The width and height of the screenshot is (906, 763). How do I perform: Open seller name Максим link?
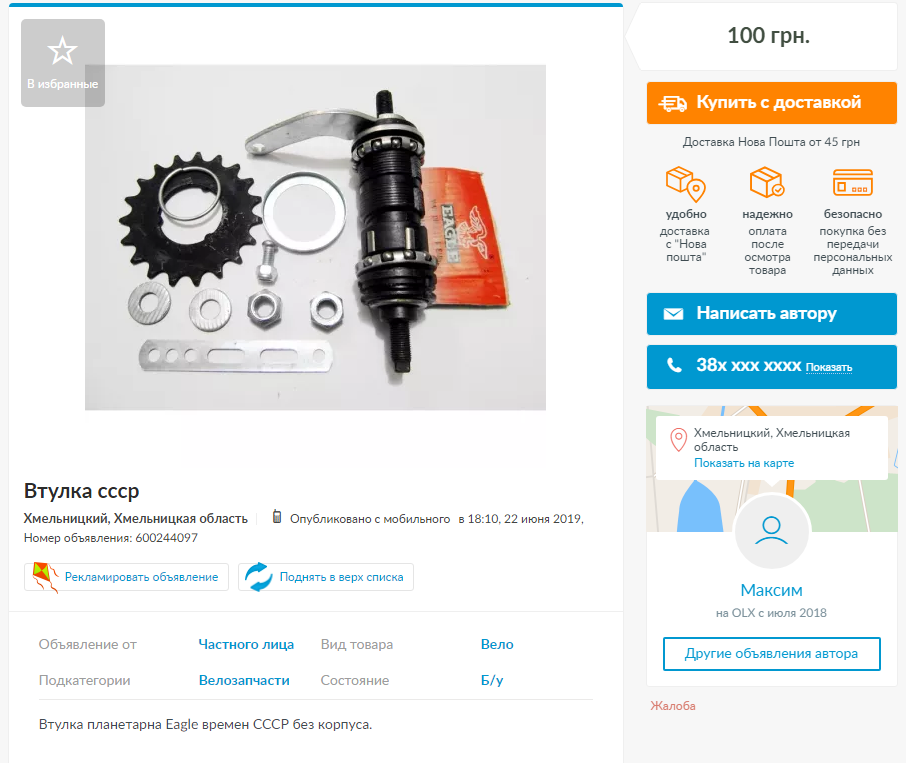(x=771, y=590)
